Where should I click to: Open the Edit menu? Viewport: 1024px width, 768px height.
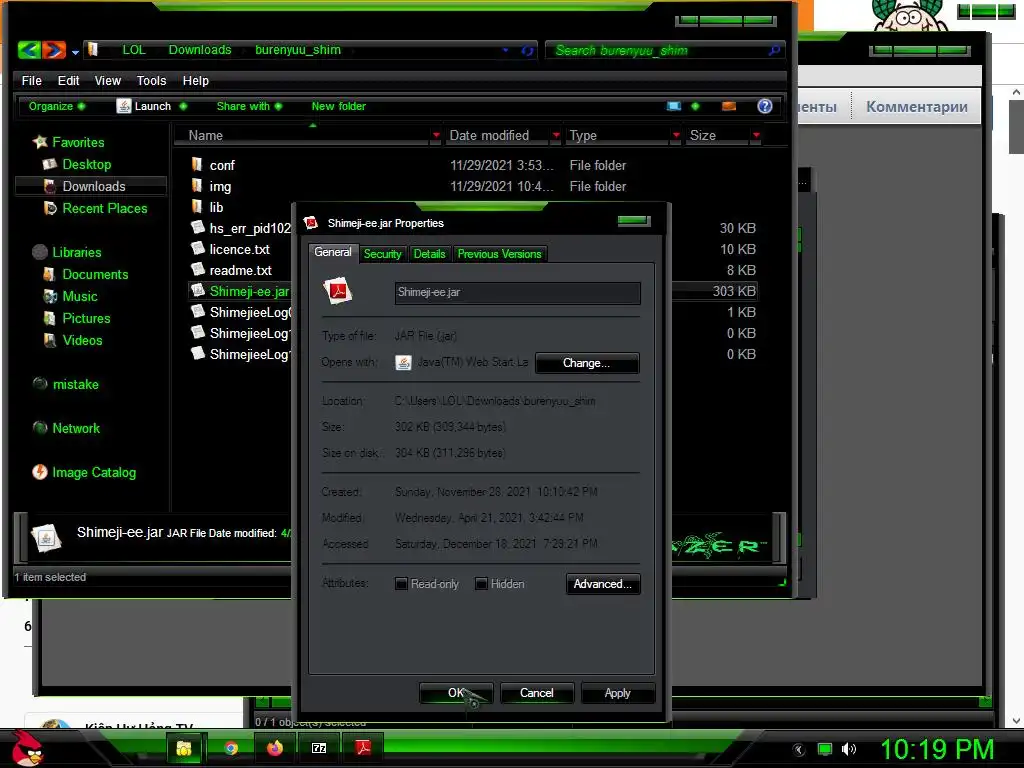[68, 80]
